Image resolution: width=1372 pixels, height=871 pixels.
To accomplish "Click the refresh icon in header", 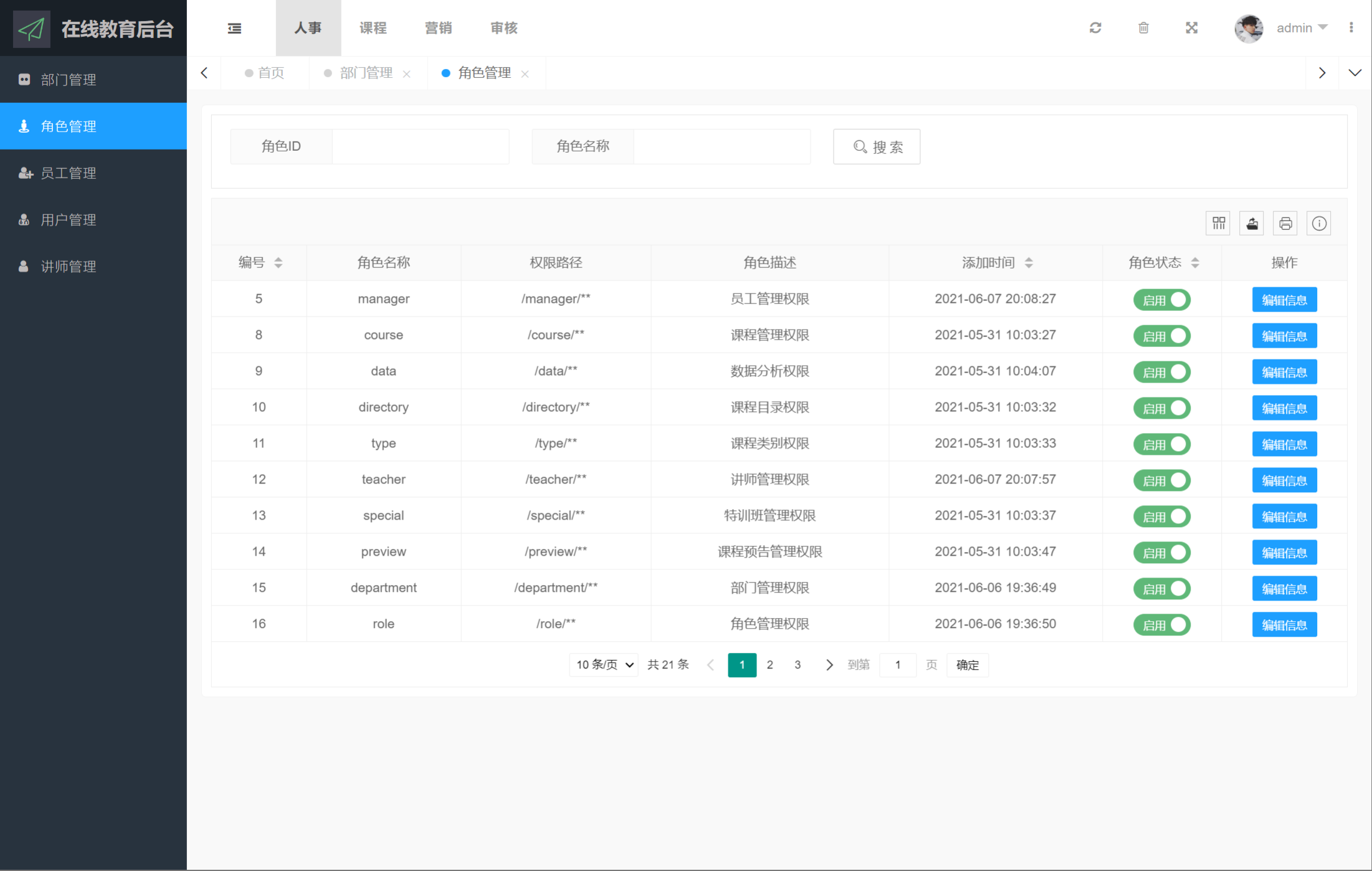I will (x=1095, y=28).
